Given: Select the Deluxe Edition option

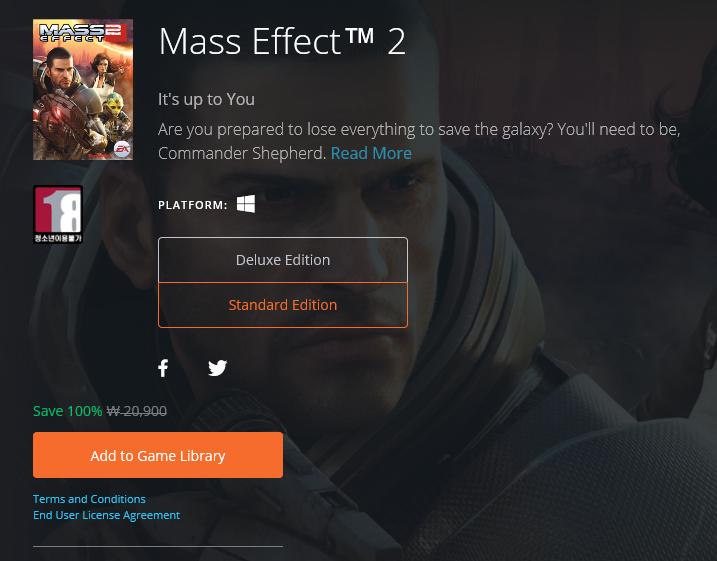Looking at the screenshot, I should 283,260.
